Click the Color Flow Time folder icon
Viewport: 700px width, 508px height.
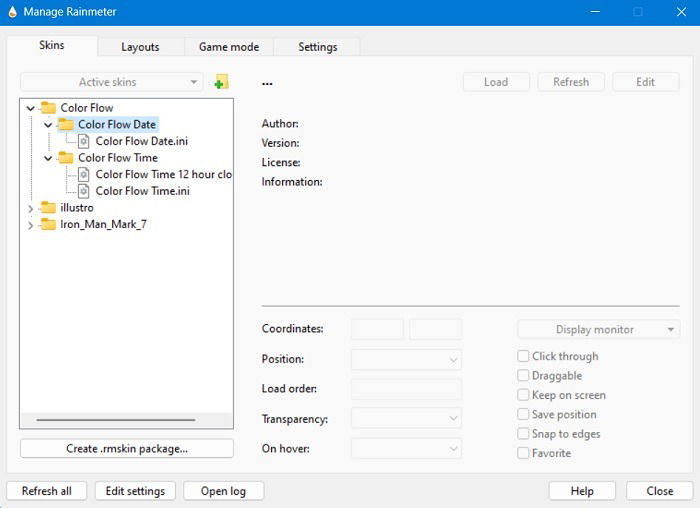point(66,158)
